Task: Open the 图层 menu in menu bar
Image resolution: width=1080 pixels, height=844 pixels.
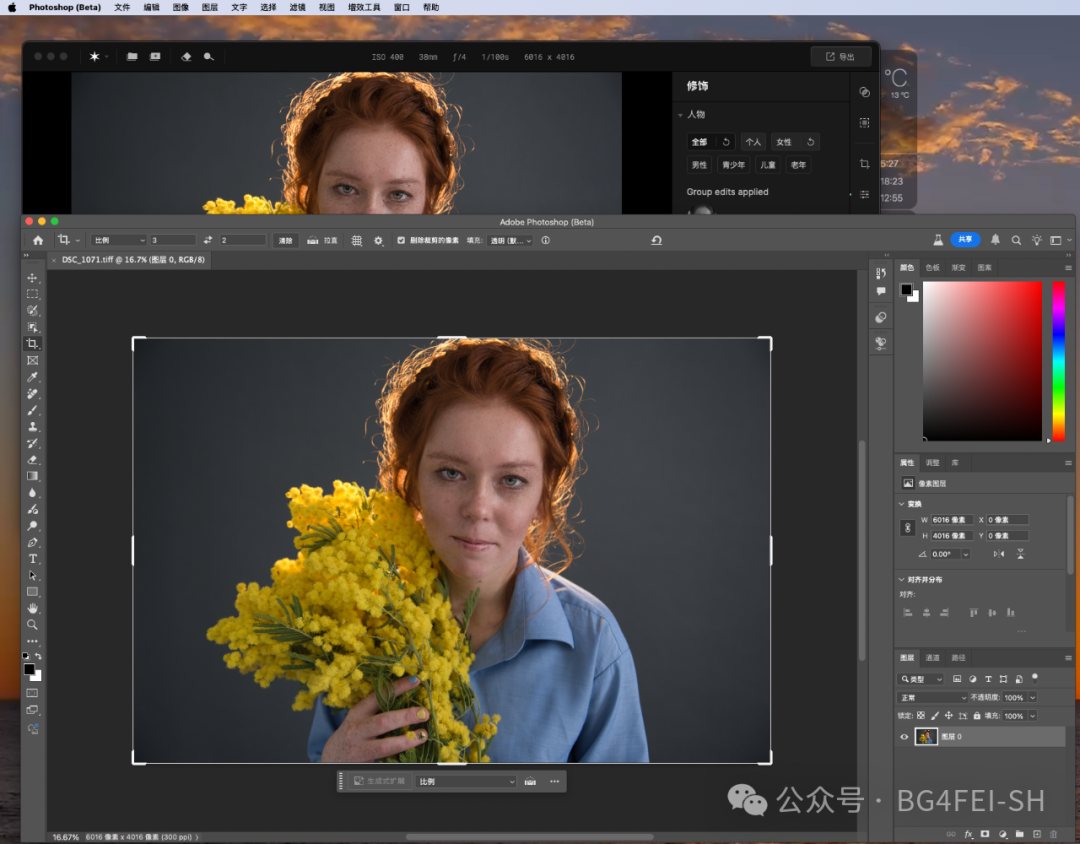Action: [210, 8]
